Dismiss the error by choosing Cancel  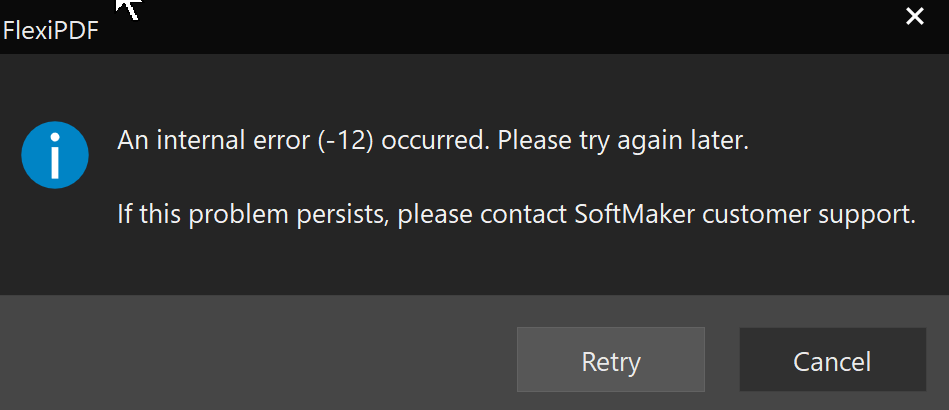(x=832, y=360)
